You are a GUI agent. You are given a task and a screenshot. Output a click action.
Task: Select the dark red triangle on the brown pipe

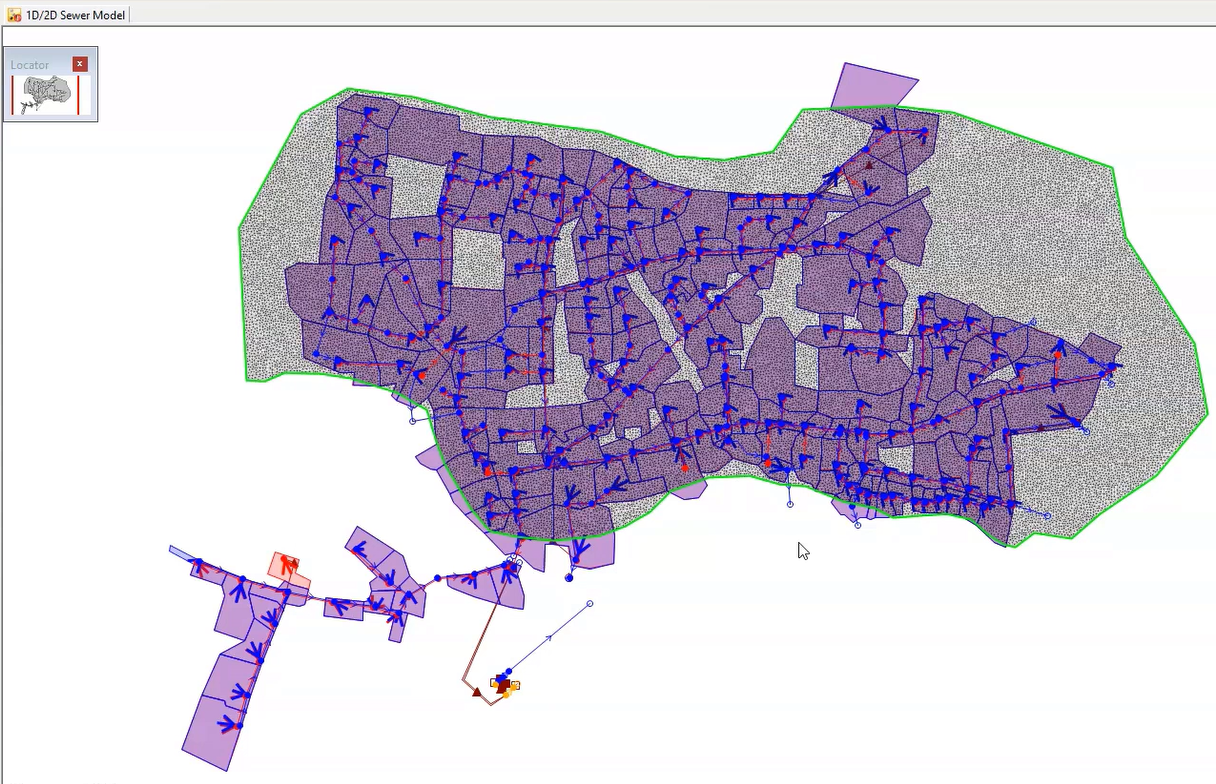(477, 691)
